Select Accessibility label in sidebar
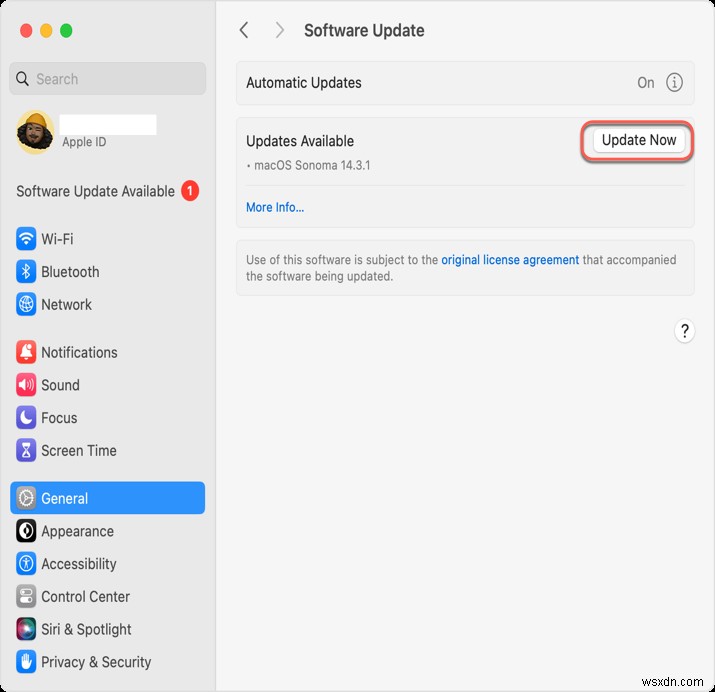This screenshot has width=715, height=692. pyautogui.click(x=79, y=564)
